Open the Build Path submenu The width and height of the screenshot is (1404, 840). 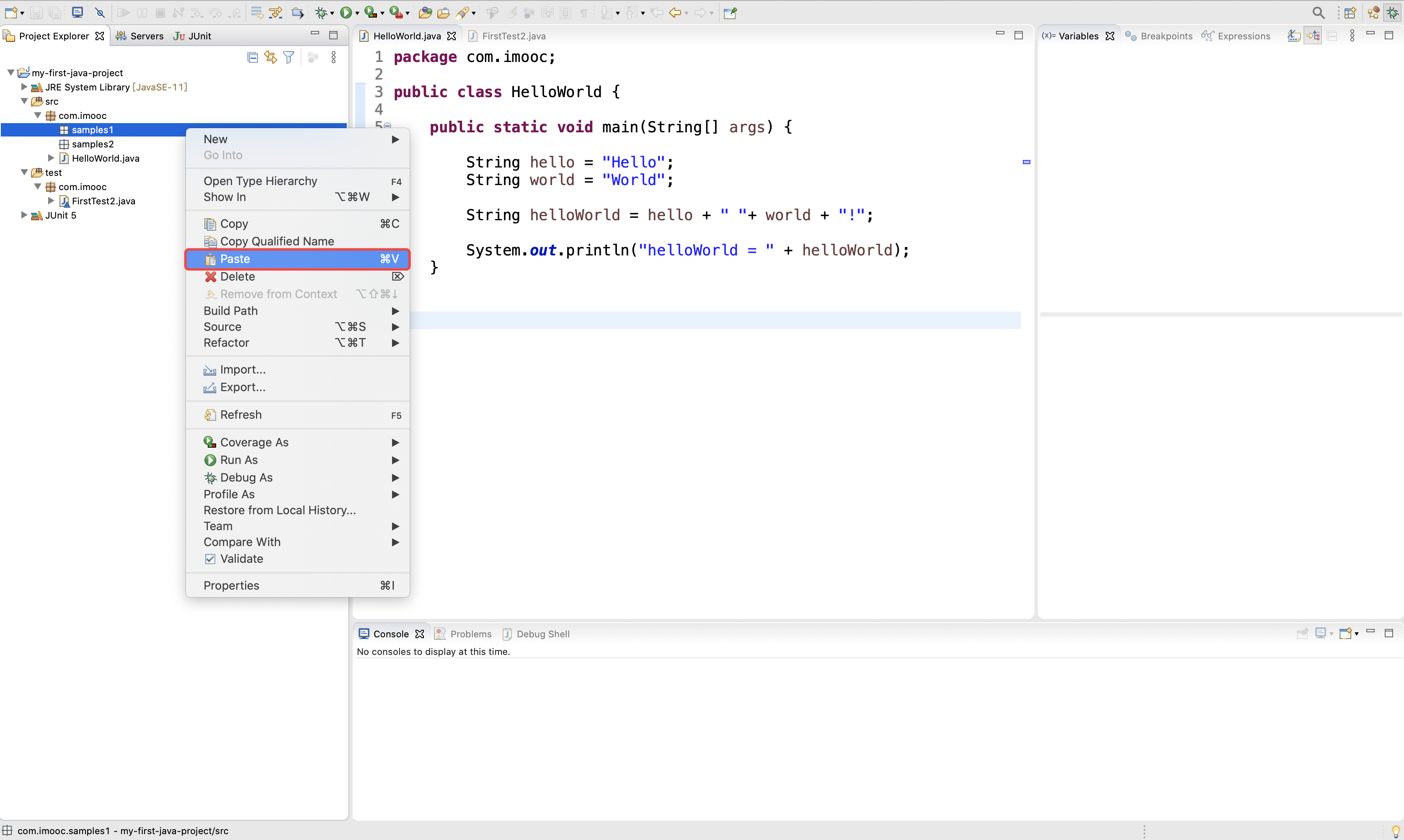[298, 311]
